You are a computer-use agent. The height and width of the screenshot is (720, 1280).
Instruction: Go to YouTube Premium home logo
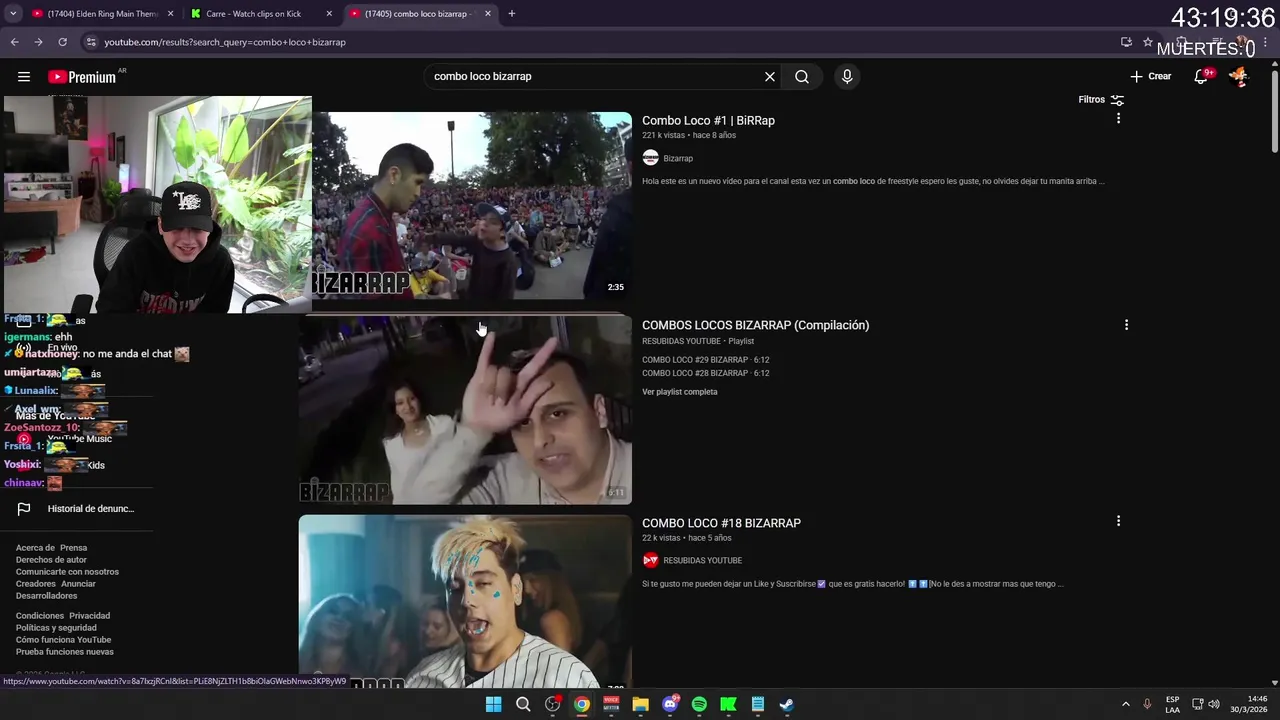pyautogui.click(x=82, y=77)
